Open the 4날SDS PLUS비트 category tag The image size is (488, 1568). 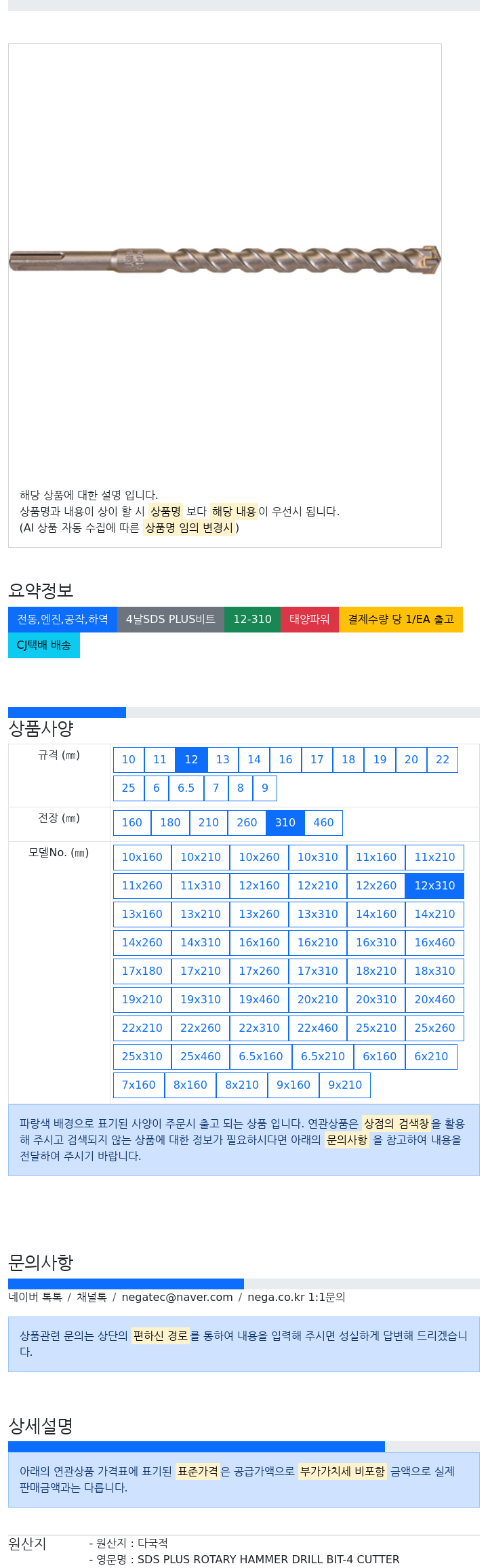[171, 619]
